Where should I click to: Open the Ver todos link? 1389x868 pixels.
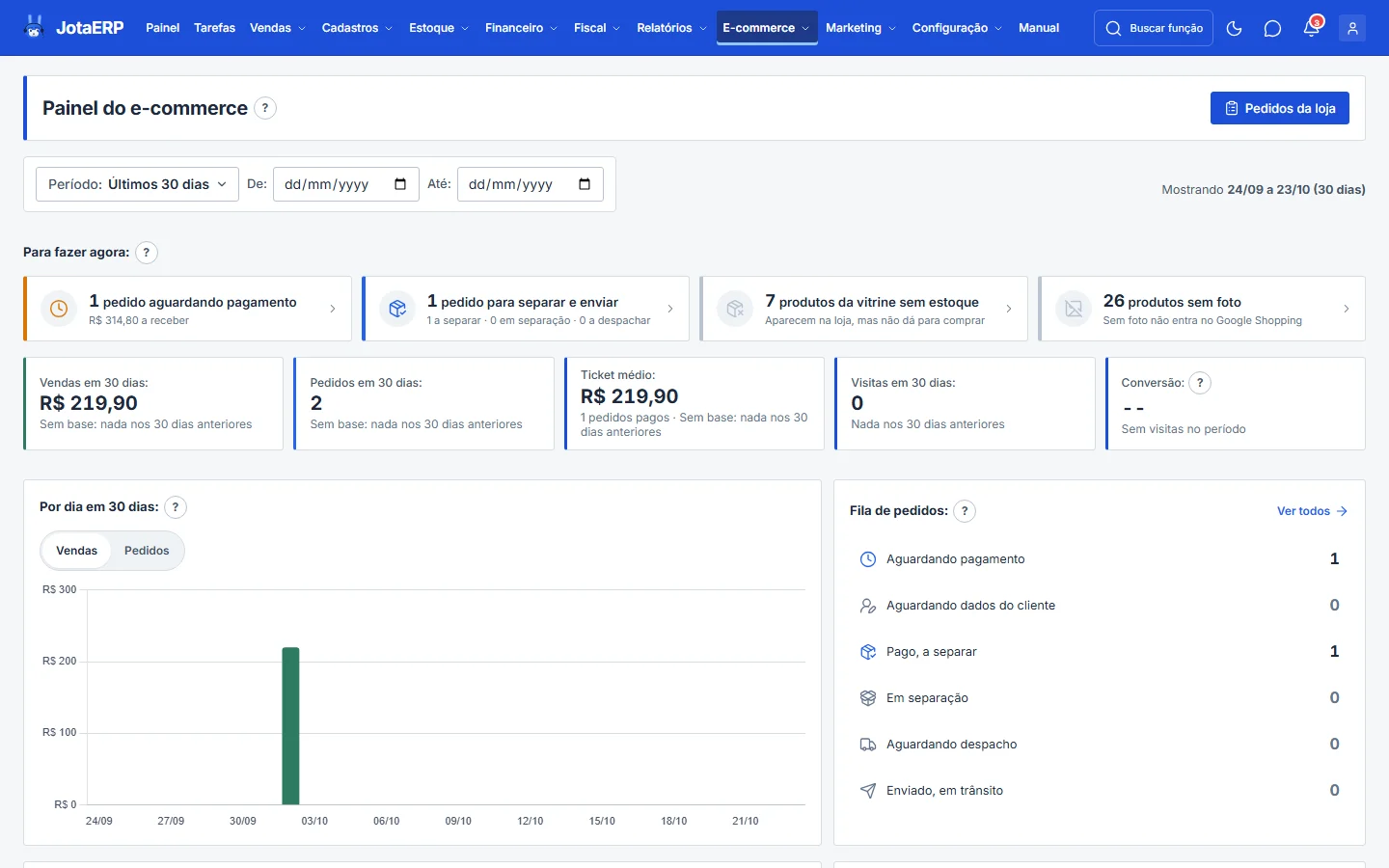[1312, 511]
